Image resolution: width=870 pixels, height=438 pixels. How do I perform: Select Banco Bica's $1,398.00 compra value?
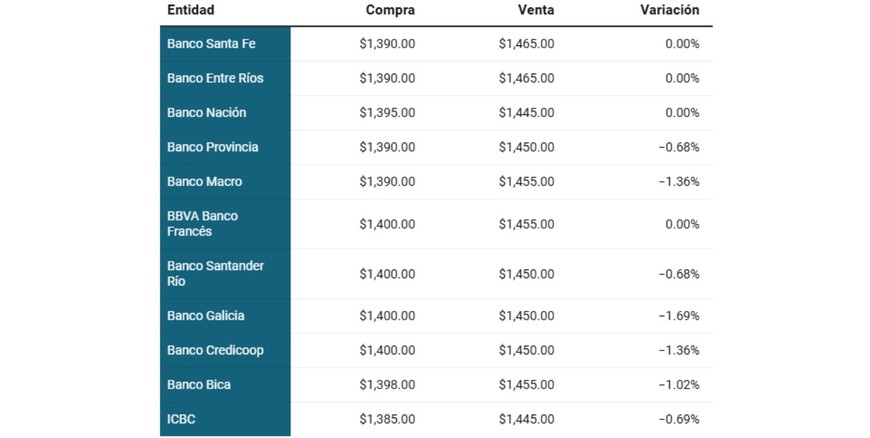pos(387,385)
